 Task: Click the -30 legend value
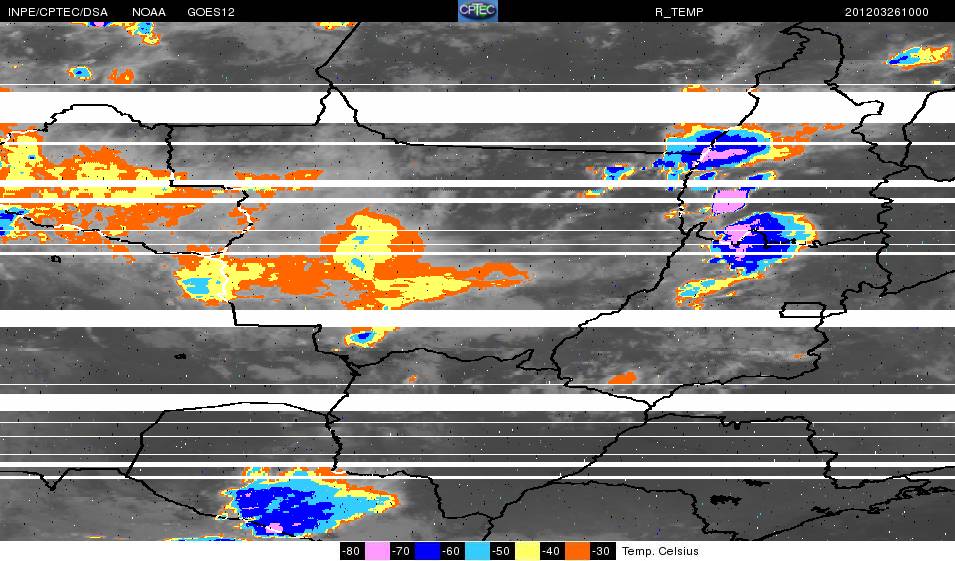(x=602, y=551)
